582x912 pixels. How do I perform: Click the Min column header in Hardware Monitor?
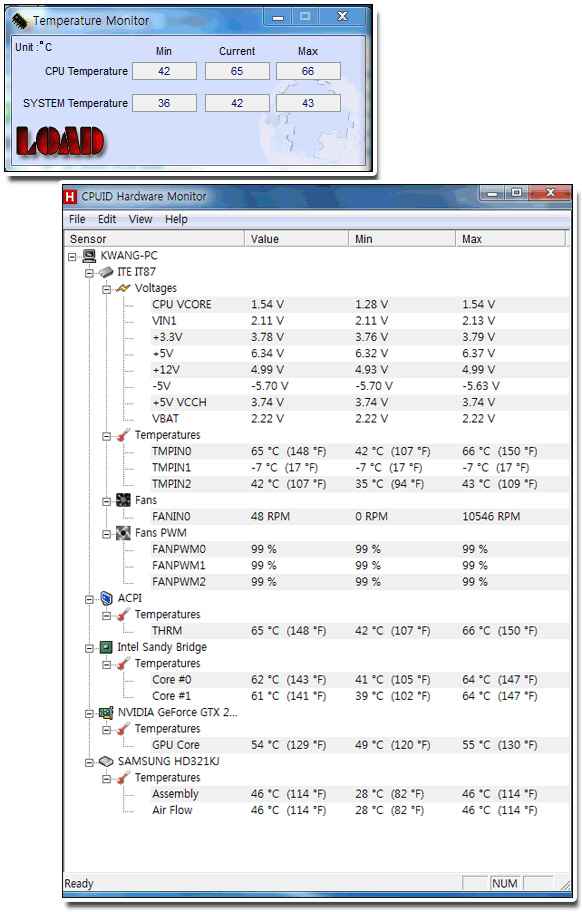402,238
